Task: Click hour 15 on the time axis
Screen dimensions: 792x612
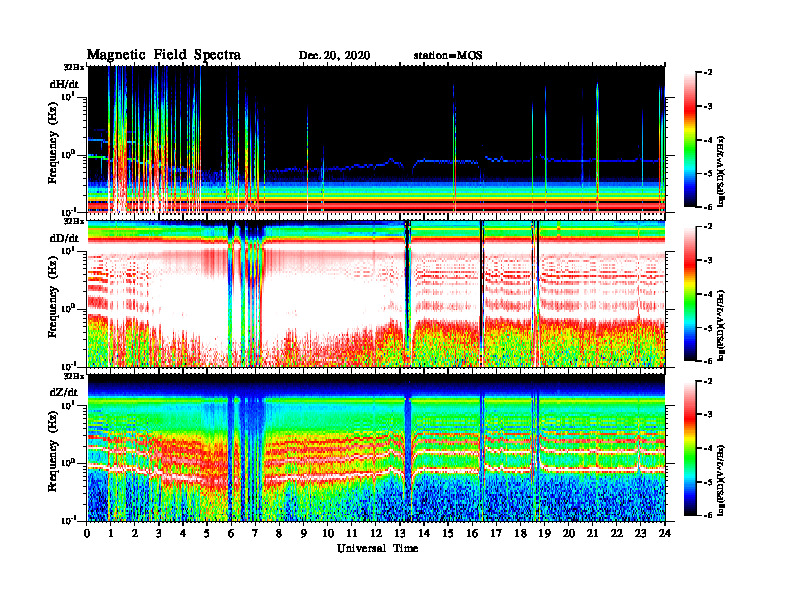Action: pos(448,534)
